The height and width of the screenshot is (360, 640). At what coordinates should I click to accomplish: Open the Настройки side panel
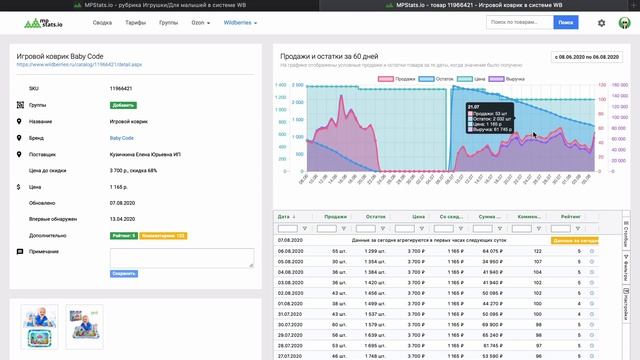click(626, 304)
